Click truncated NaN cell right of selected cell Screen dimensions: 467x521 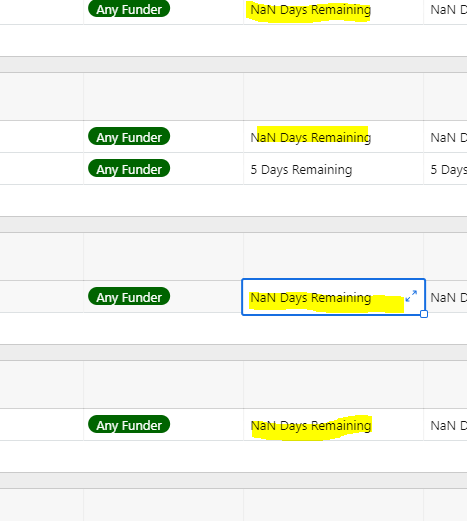coord(446,297)
